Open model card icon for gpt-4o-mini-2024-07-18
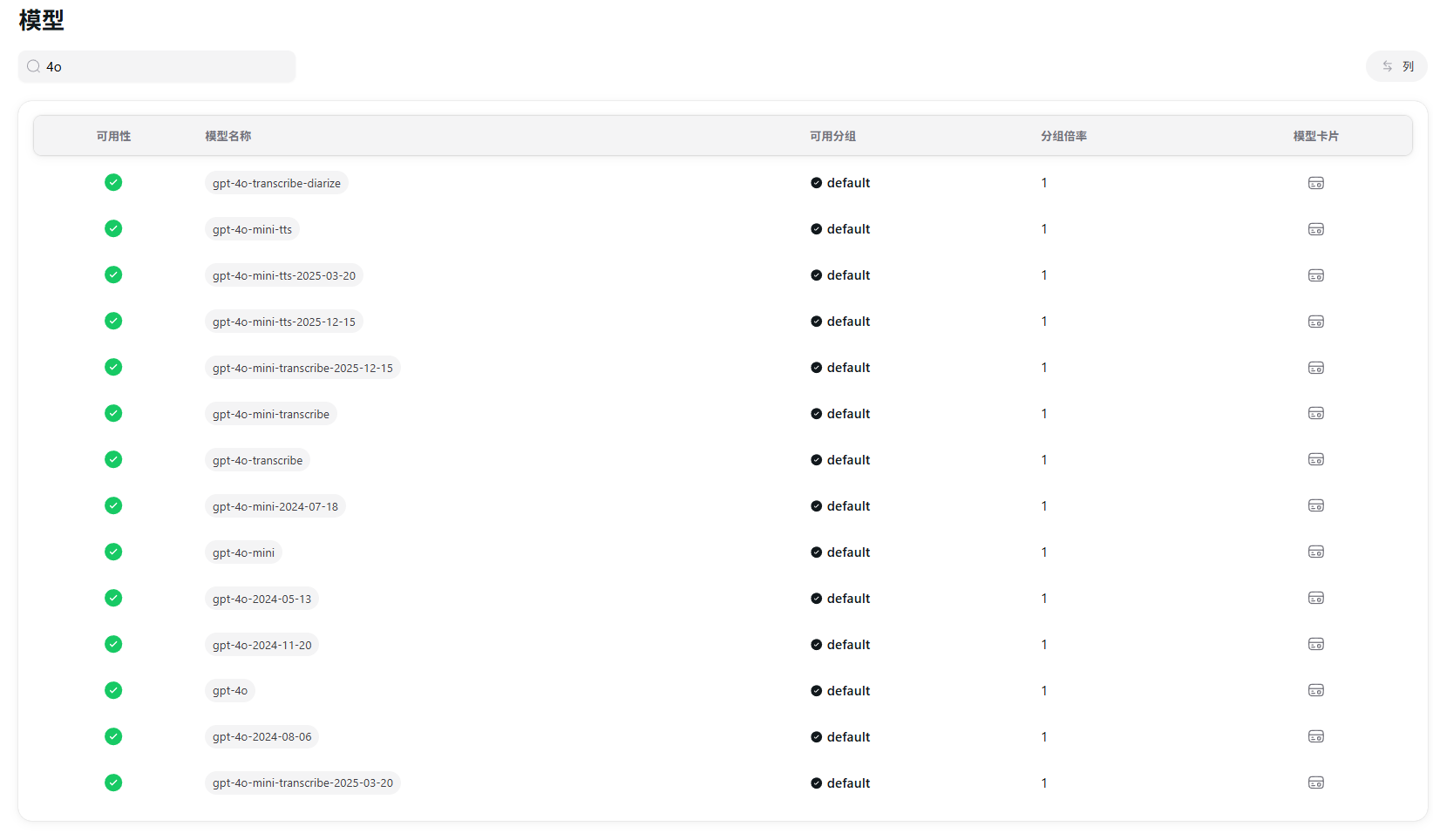This screenshot has height=840, width=1433. pyautogui.click(x=1316, y=505)
